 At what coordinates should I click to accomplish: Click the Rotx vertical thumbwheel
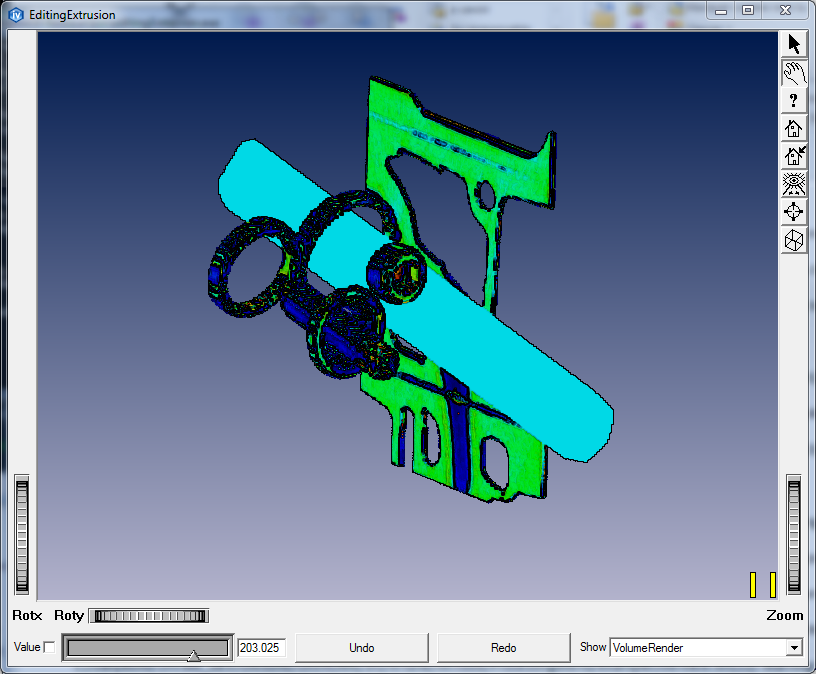[x=22, y=536]
